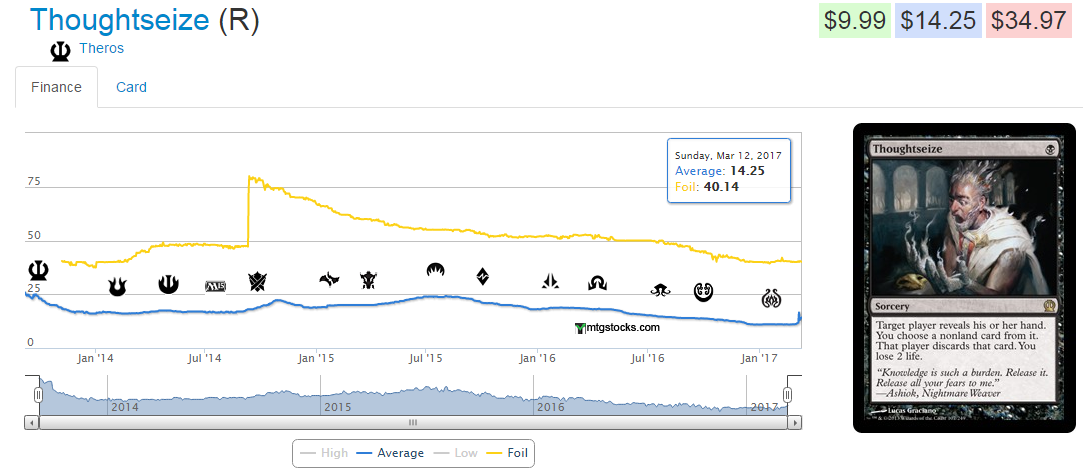Click the Kaladesh spiral set marker
Image resolution: width=1083 pixels, height=474 pixels.
tap(703, 292)
